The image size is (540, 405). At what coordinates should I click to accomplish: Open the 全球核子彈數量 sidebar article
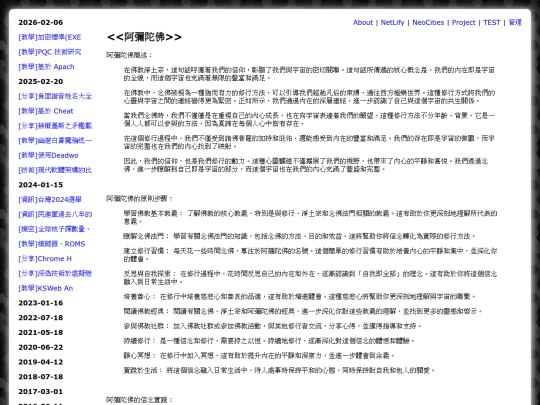pos(54,229)
